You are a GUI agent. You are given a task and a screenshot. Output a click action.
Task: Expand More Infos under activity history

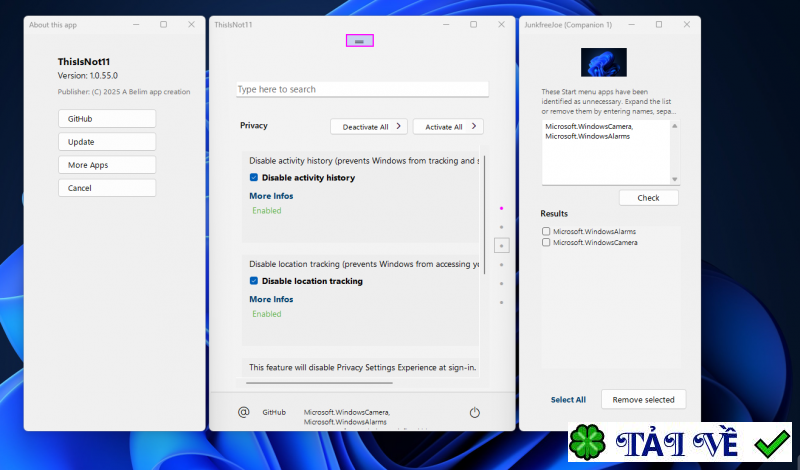click(x=271, y=196)
